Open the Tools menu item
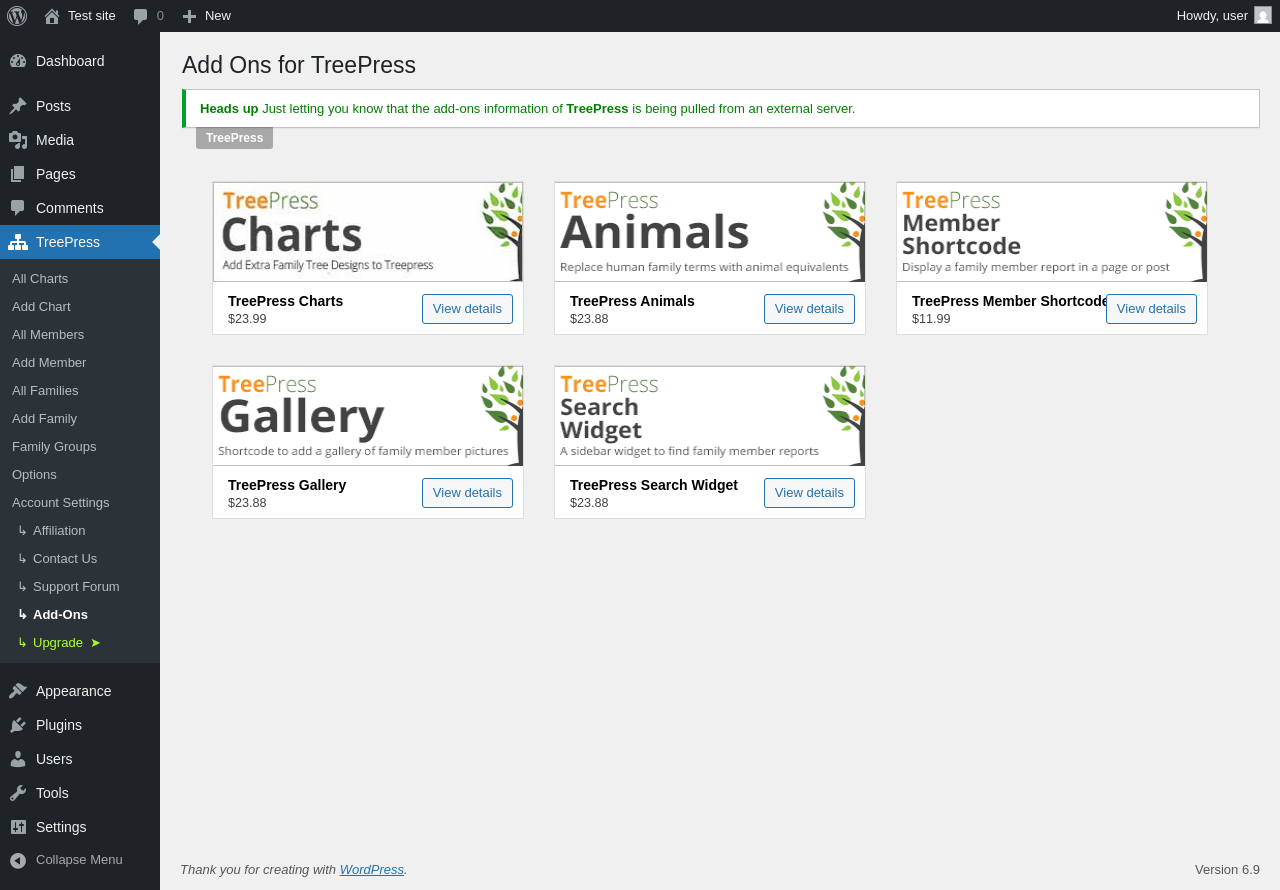The image size is (1280, 890). pyautogui.click(x=80, y=793)
